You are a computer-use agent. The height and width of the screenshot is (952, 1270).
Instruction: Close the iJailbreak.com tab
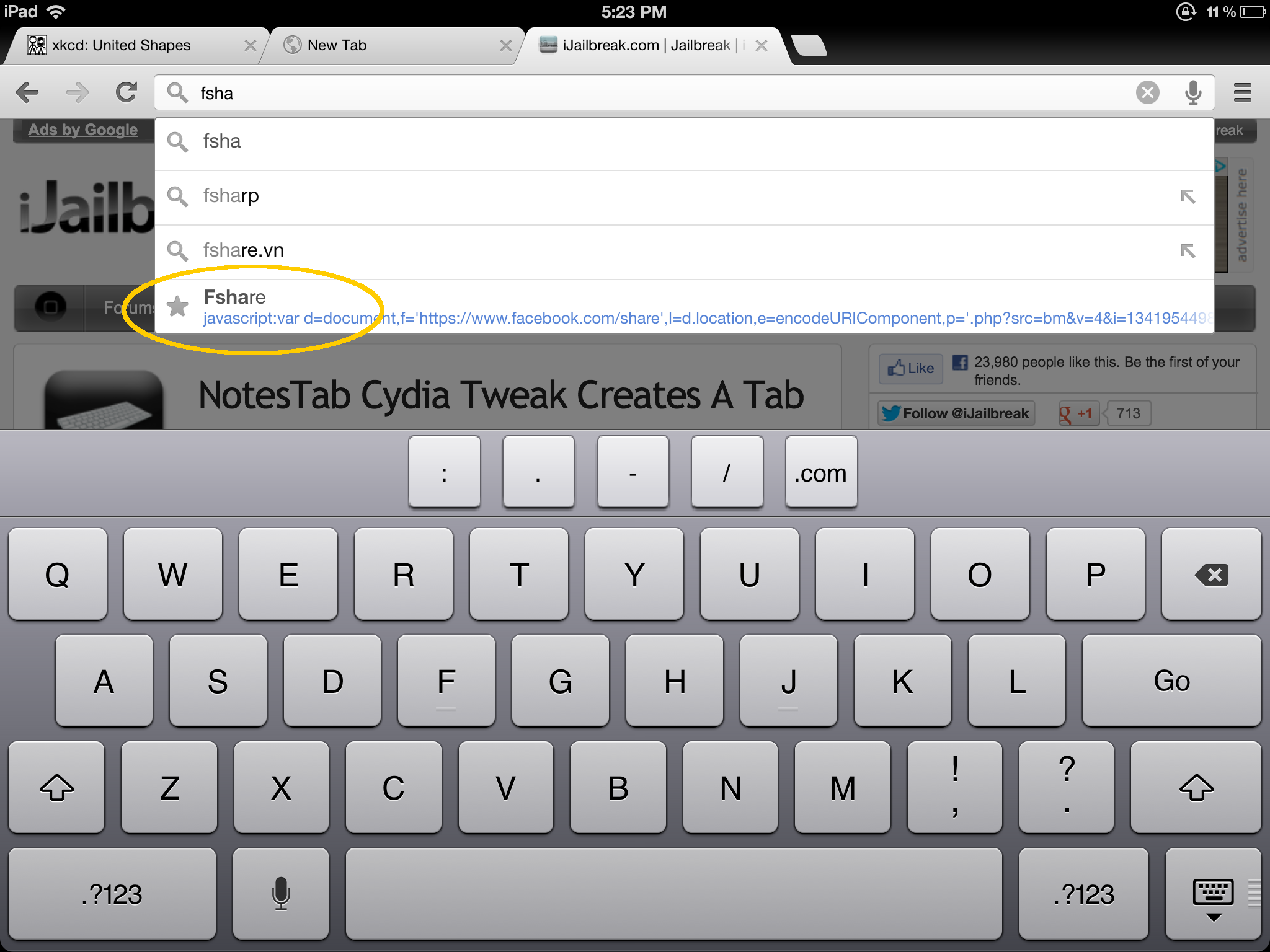(762, 46)
